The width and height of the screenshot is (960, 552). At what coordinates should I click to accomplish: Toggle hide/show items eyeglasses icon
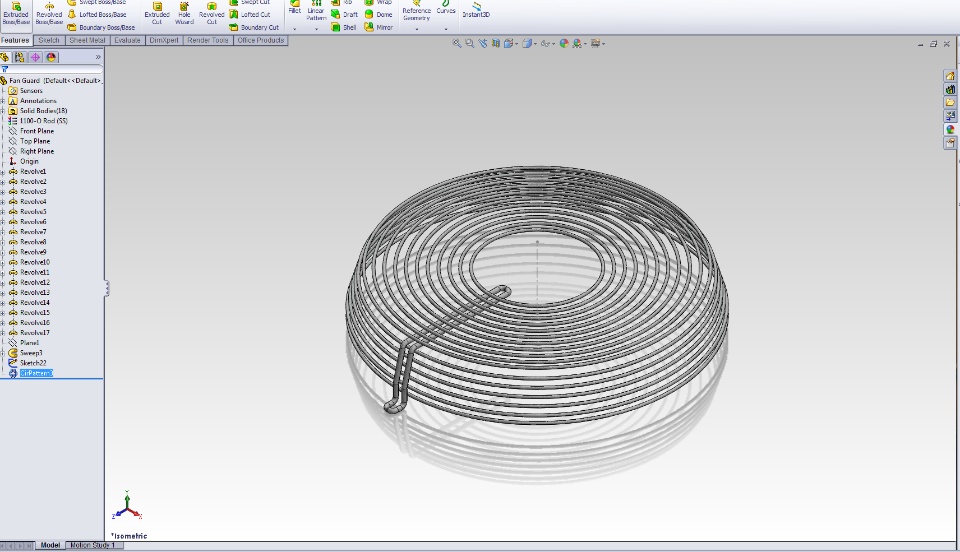click(x=546, y=44)
